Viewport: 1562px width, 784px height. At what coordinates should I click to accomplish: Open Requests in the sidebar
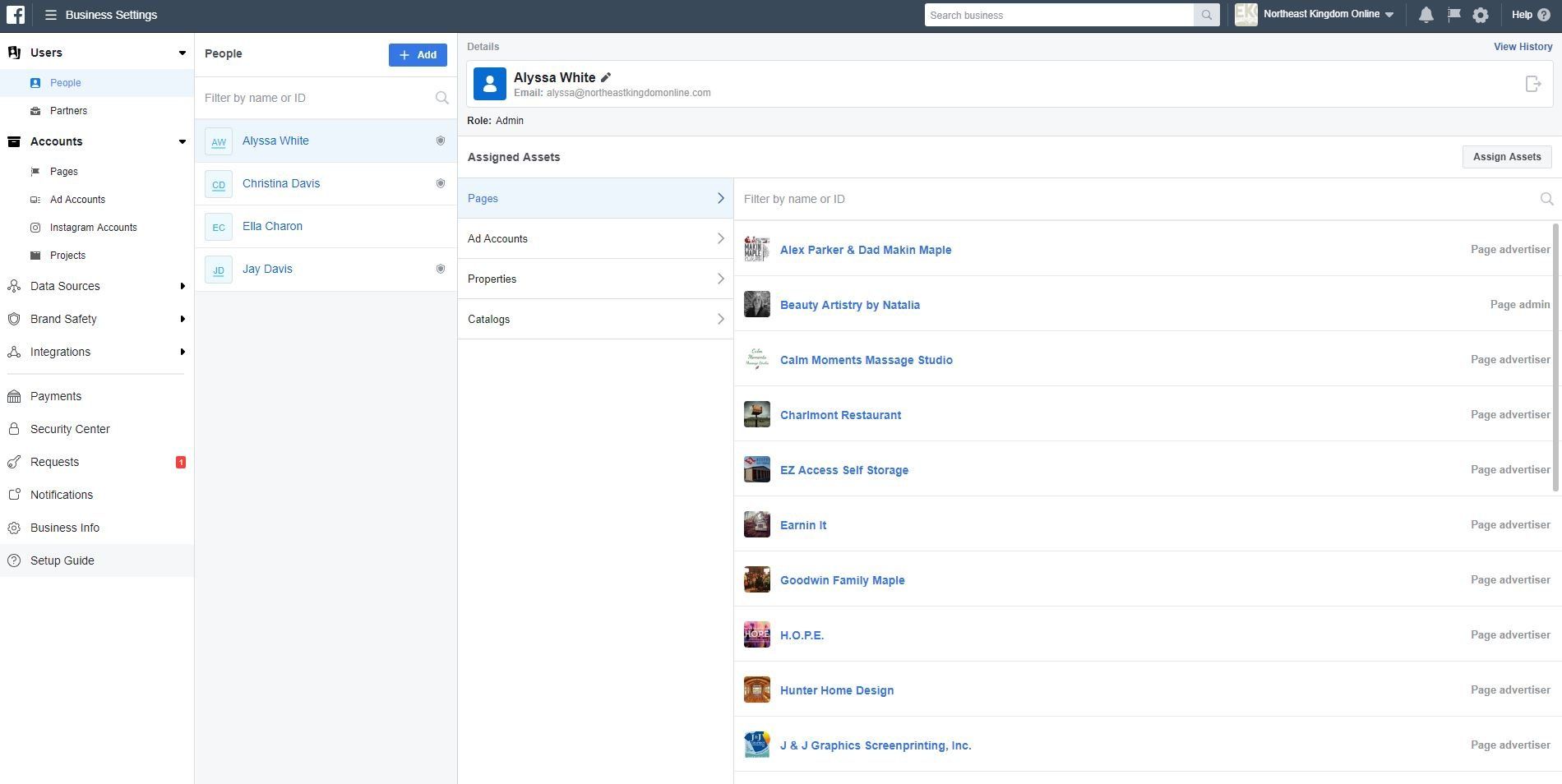point(97,462)
